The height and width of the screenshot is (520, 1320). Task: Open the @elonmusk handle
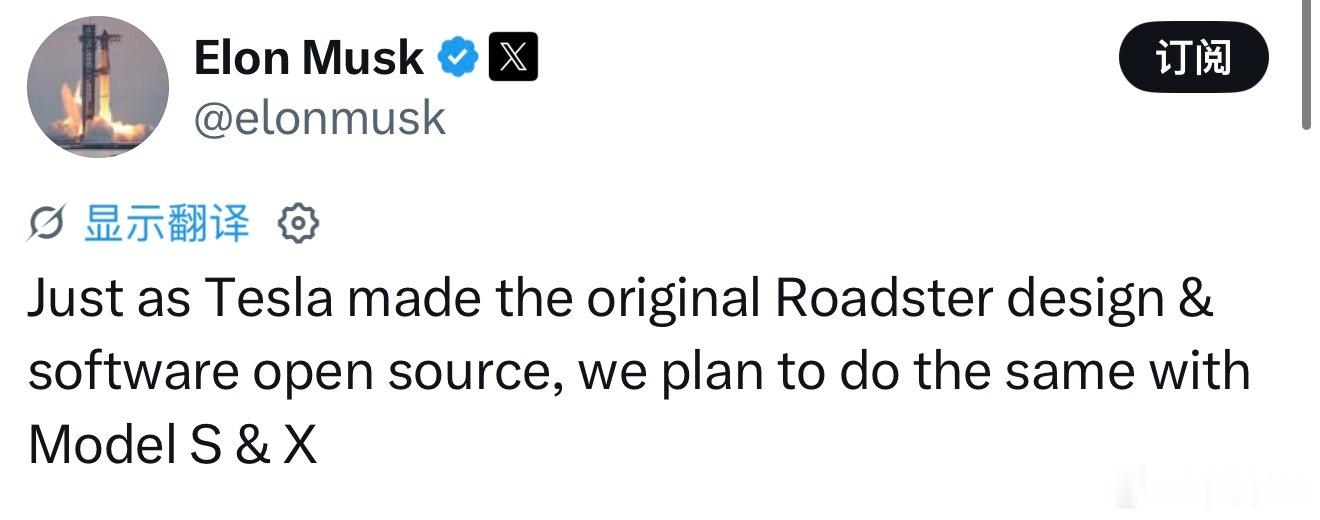(319, 119)
